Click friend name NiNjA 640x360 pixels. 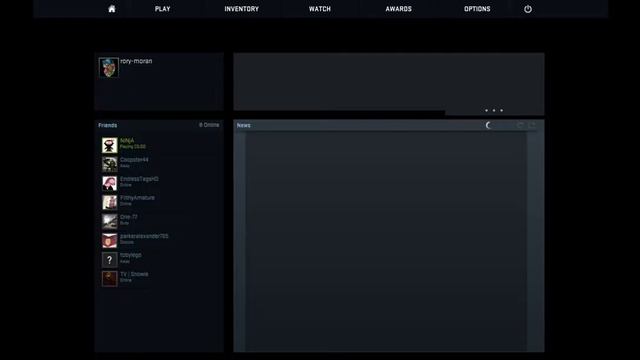click(x=127, y=140)
